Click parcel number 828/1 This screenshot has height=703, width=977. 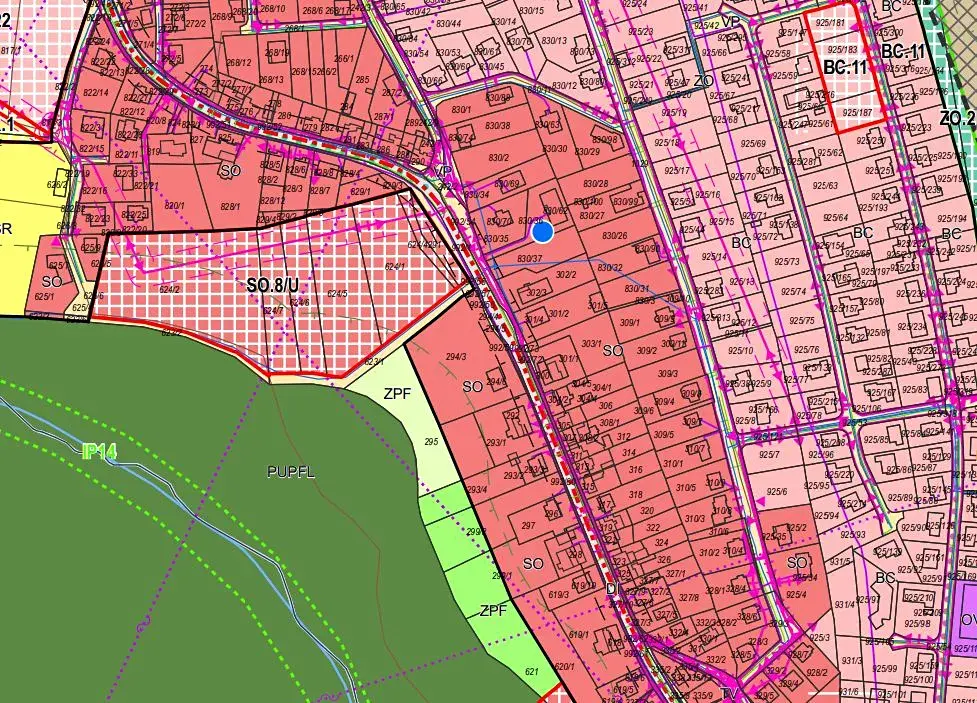230,206
